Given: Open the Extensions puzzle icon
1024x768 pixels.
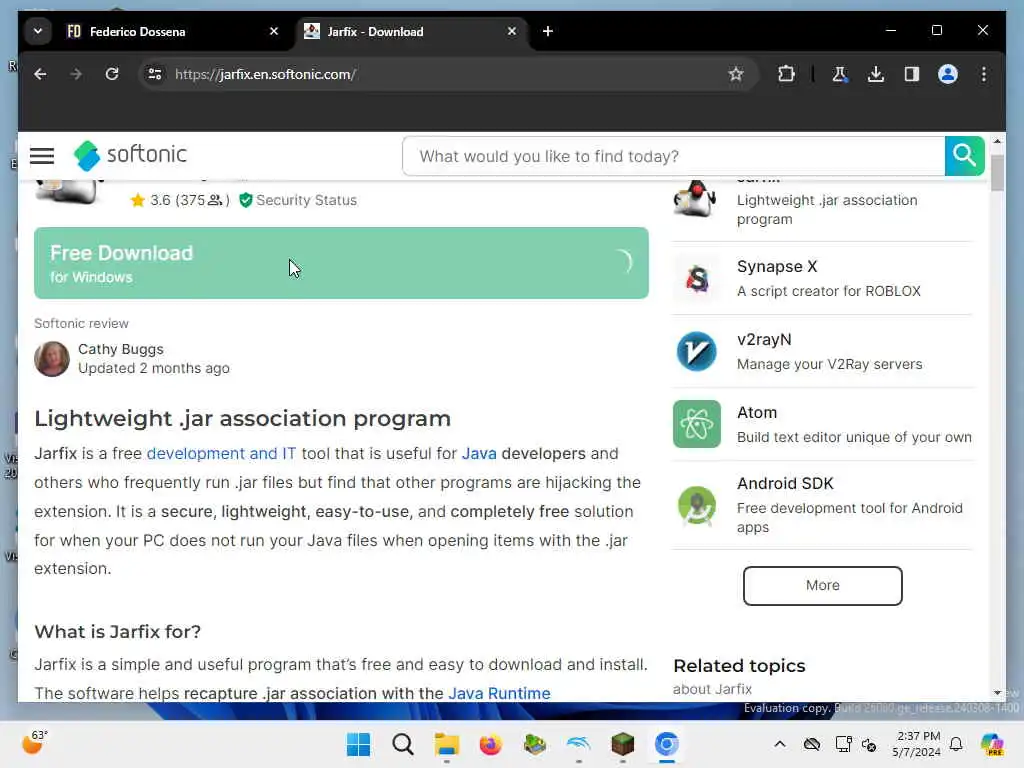Looking at the screenshot, I should click(786, 74).
